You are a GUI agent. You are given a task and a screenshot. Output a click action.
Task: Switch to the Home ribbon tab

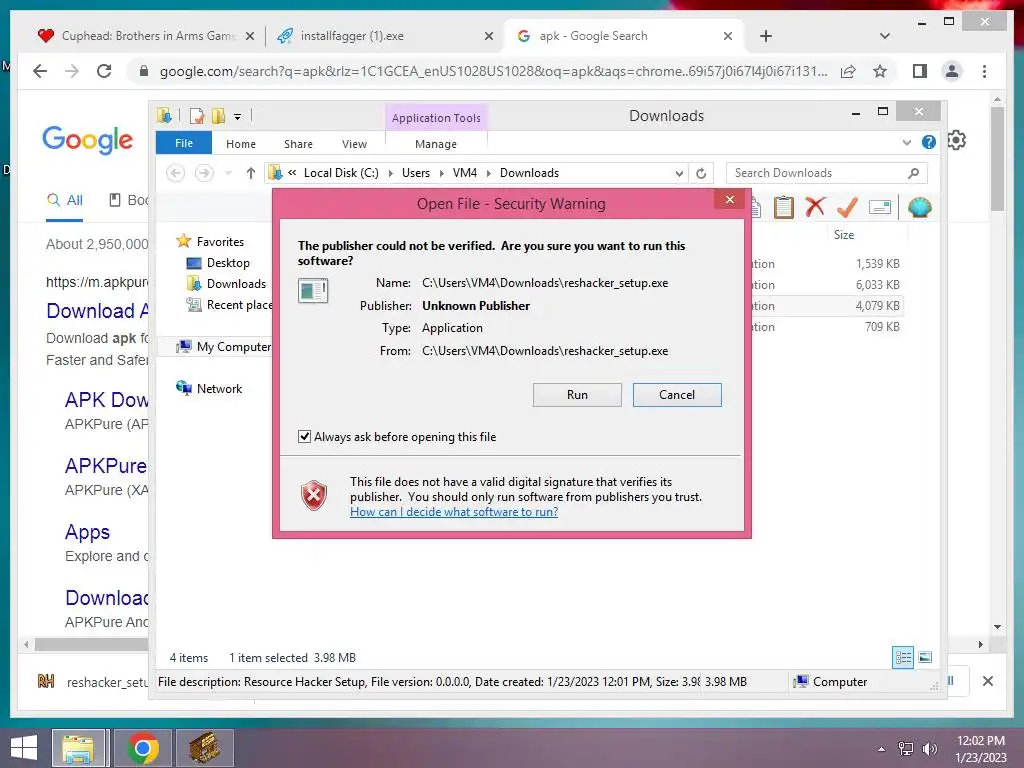[240, 144]
